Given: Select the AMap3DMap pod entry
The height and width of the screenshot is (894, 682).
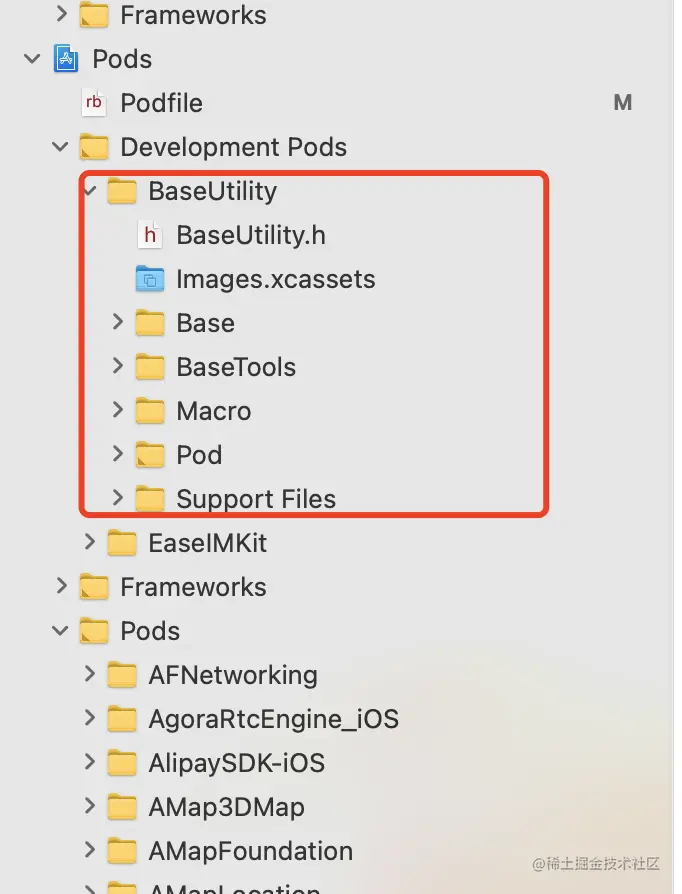Looking at the screenshot, I should [x=226, y=807].
